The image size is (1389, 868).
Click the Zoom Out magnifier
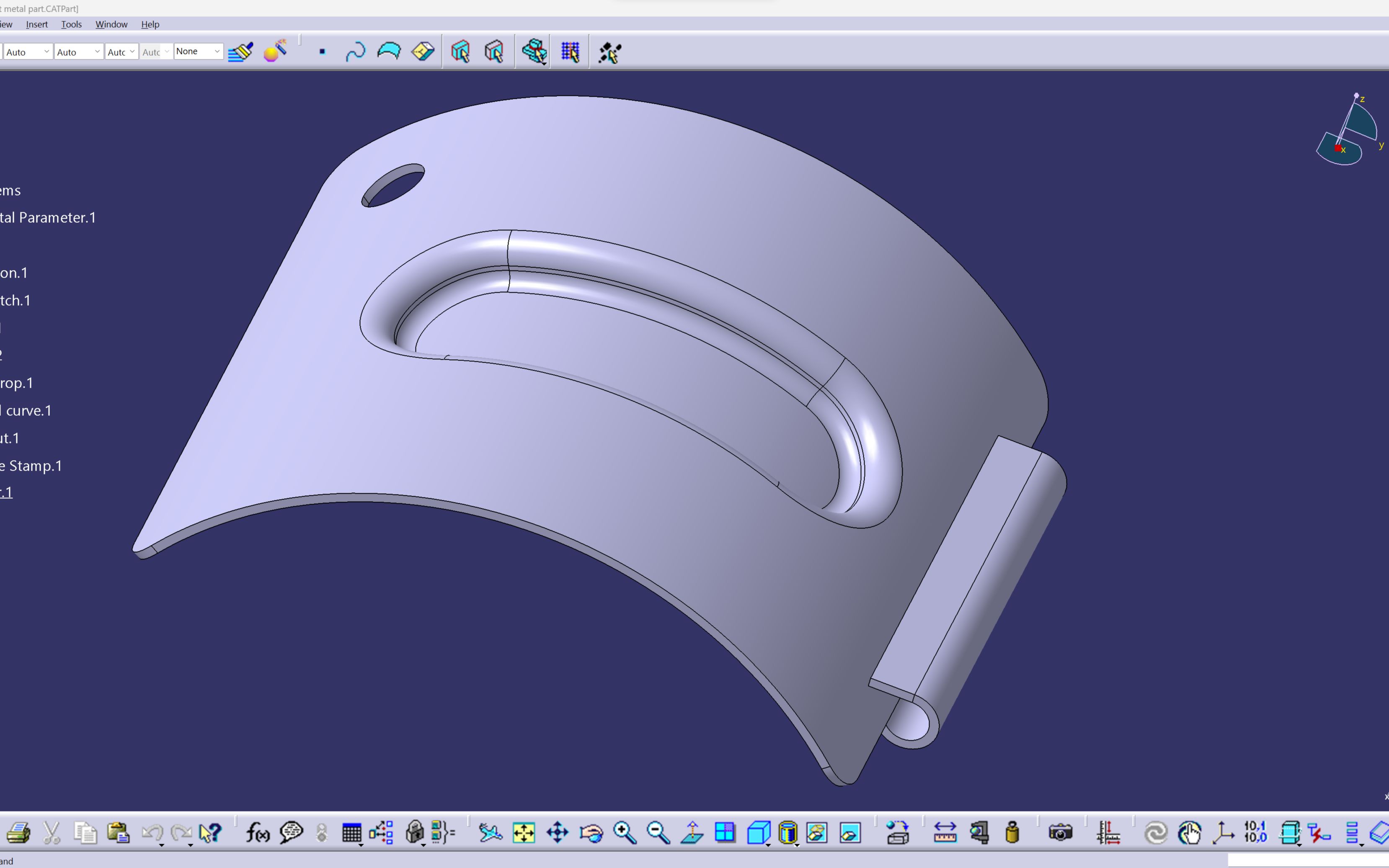click(x=658, y=832)
